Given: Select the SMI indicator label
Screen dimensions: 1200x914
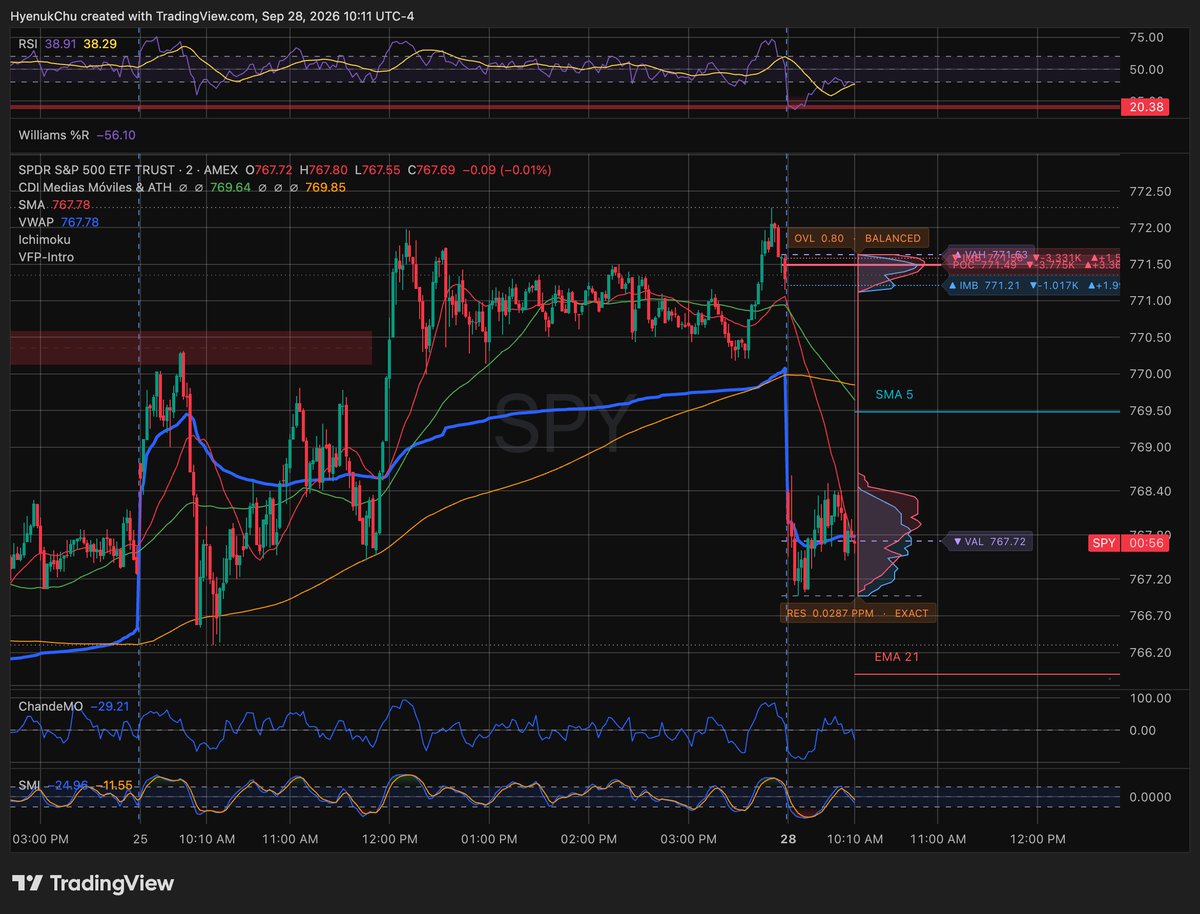Looking at the screenshot, I should (30, 786).
